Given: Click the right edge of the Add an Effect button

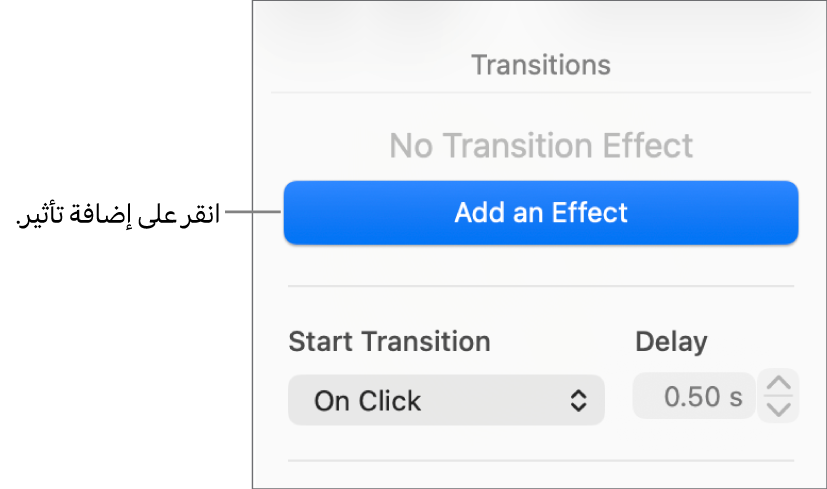Looking at the screenshot, I should tap(788, 213).
